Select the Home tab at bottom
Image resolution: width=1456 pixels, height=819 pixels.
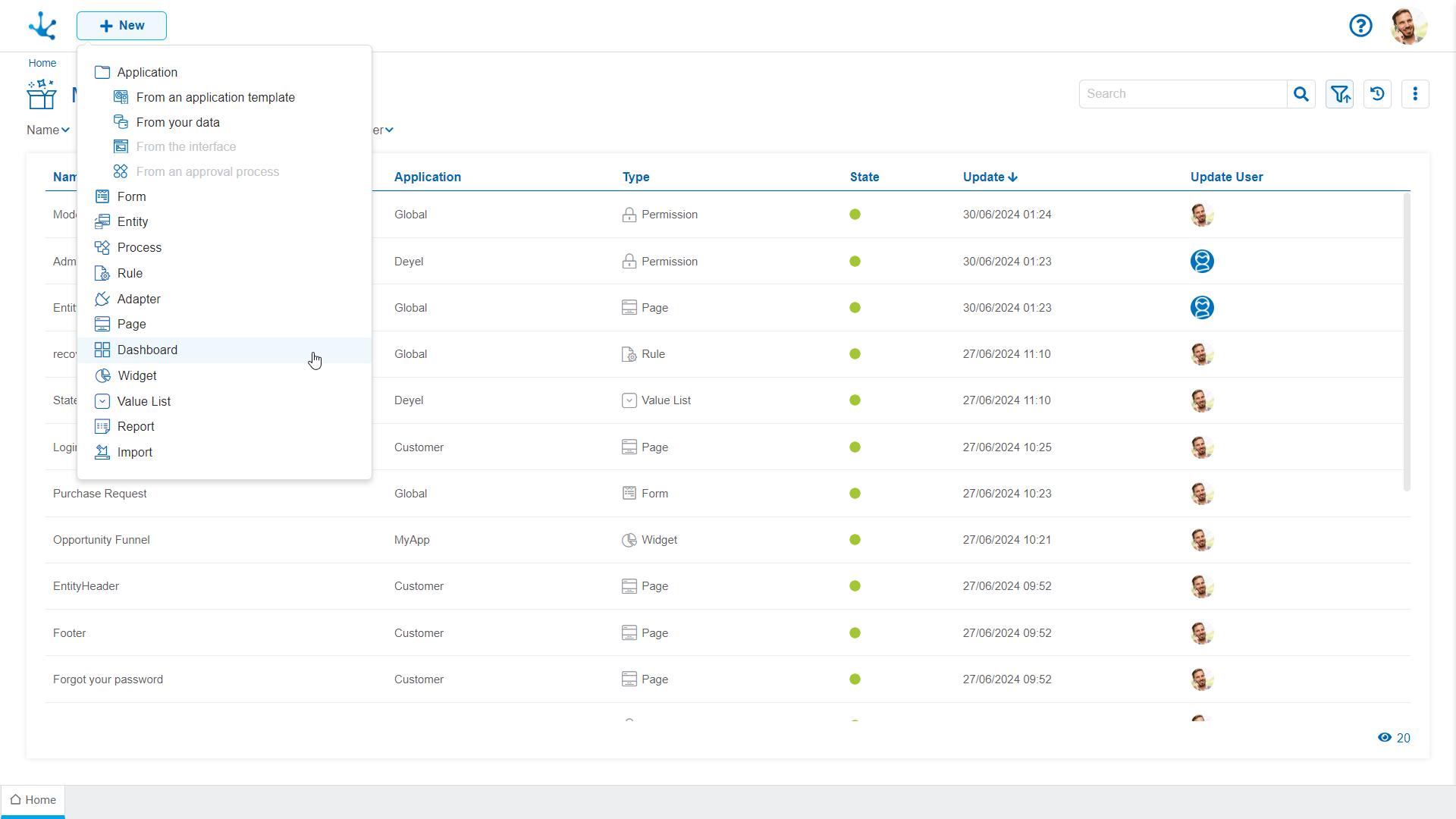[x=33, y=800]
